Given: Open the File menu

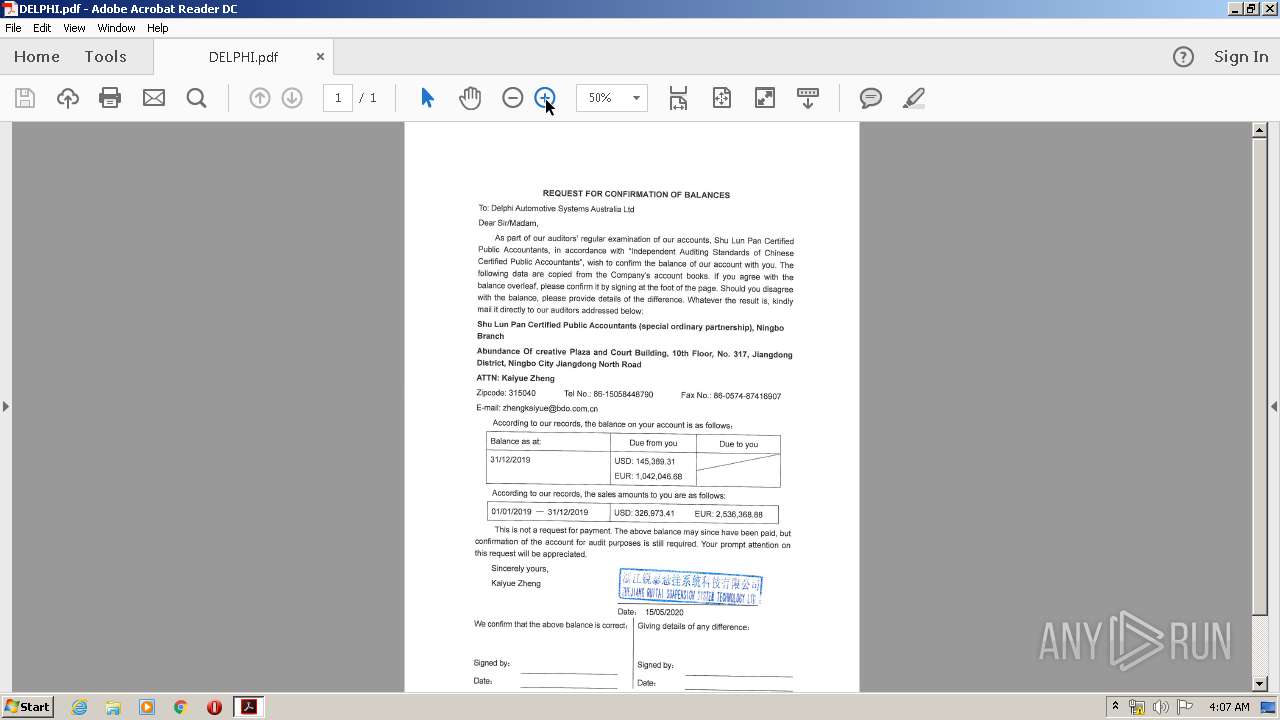Looking at the screenshot, I should tap(13, 28).
